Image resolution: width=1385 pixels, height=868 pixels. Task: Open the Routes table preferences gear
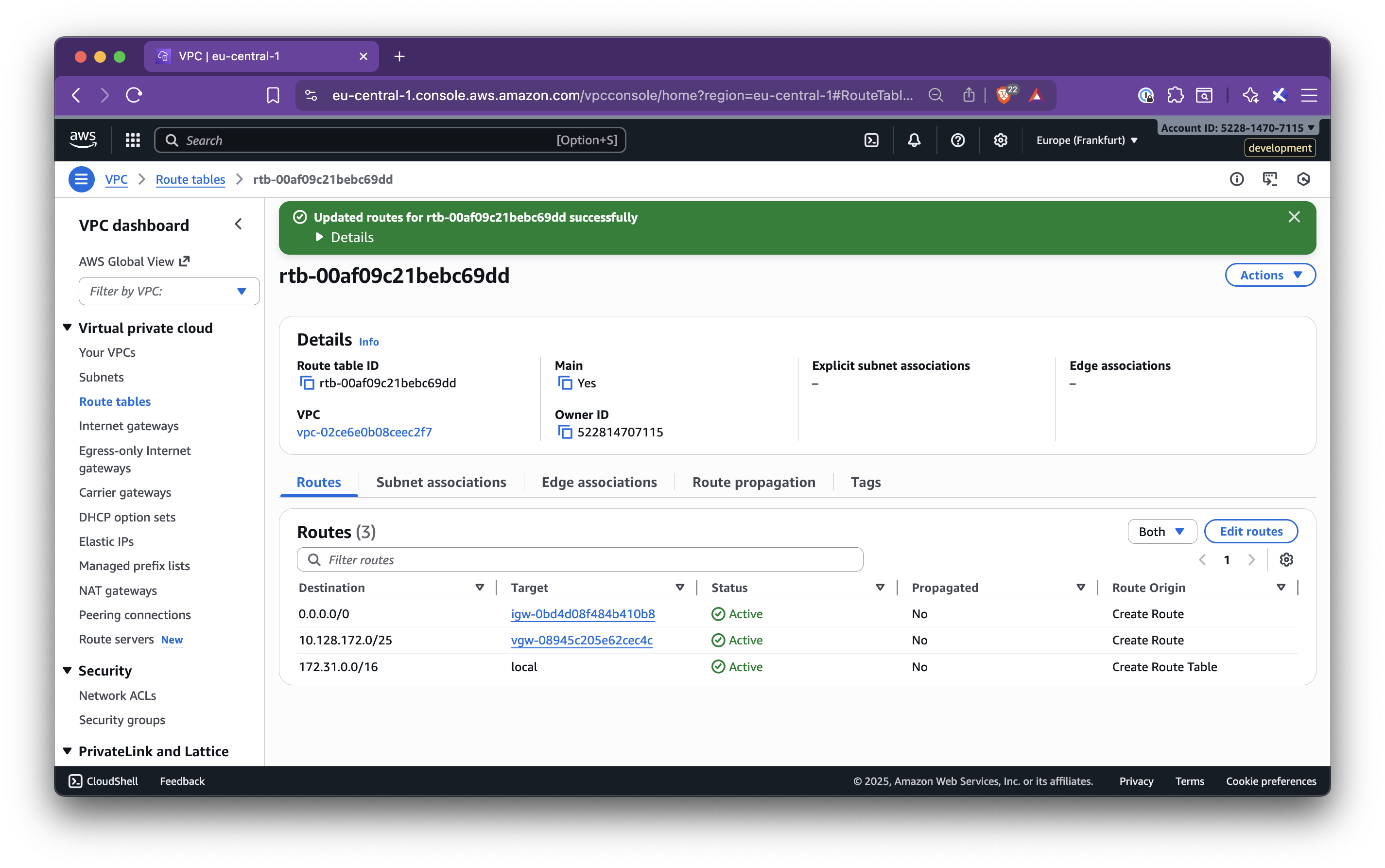click(1287, 559)
